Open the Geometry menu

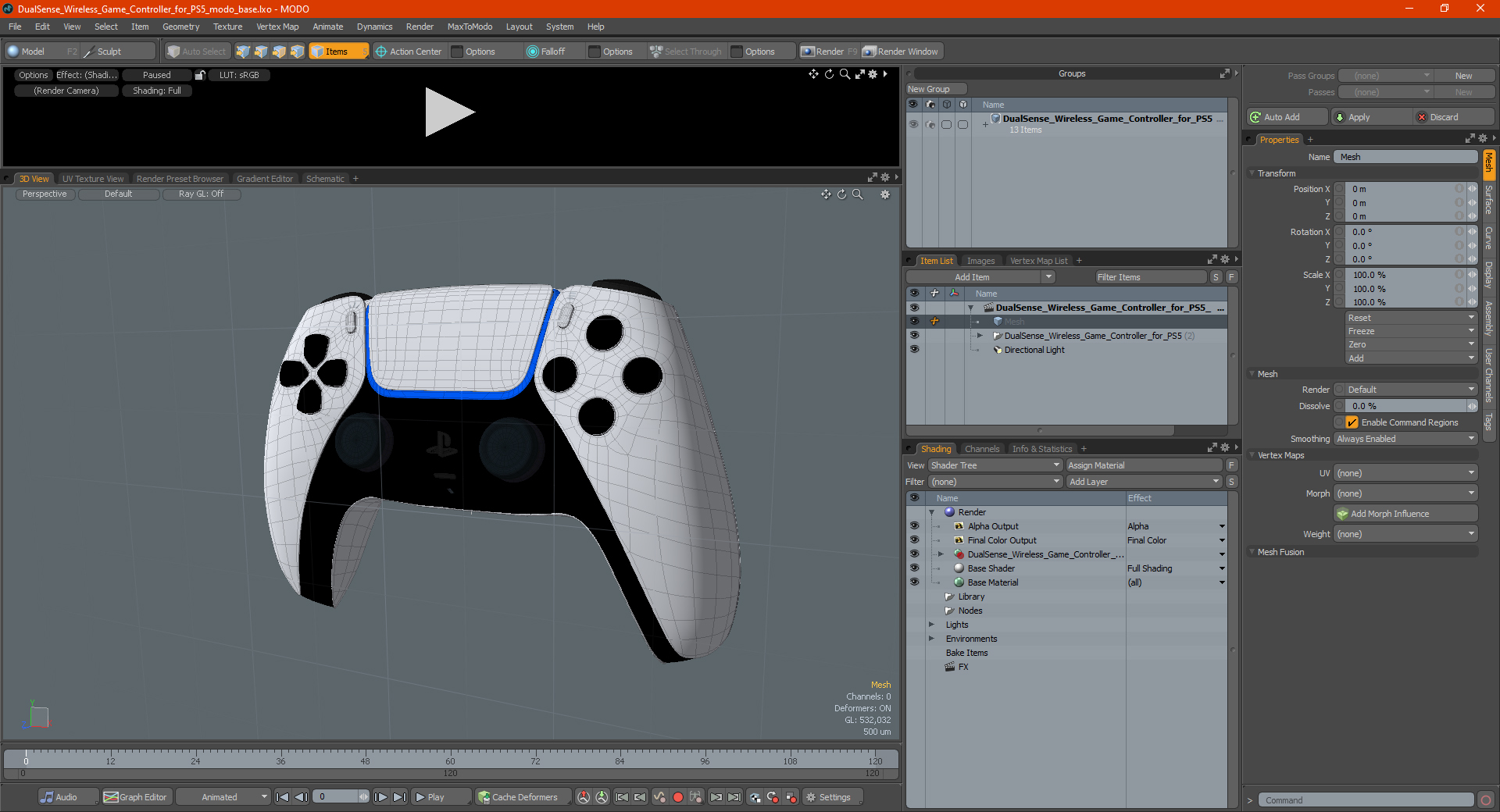click(180, 27)
